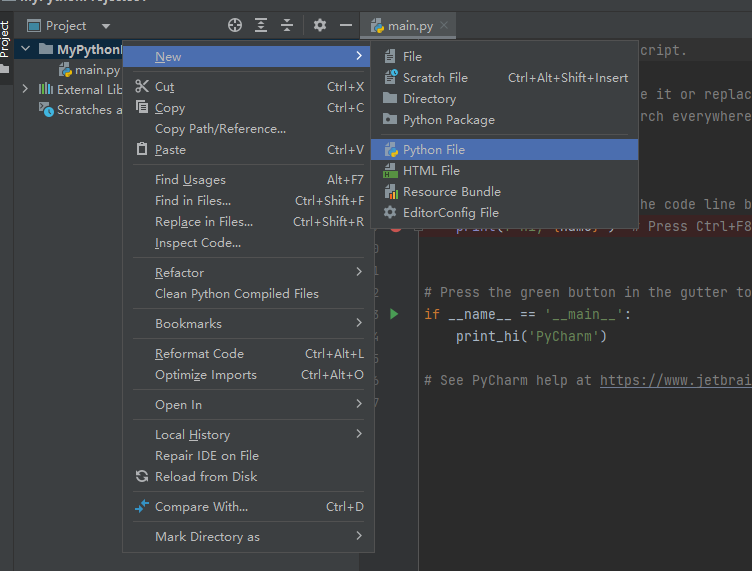This screenshot has width=752, height=571.
Task: Open the Project view dropdown arrow
Action: 106,26
